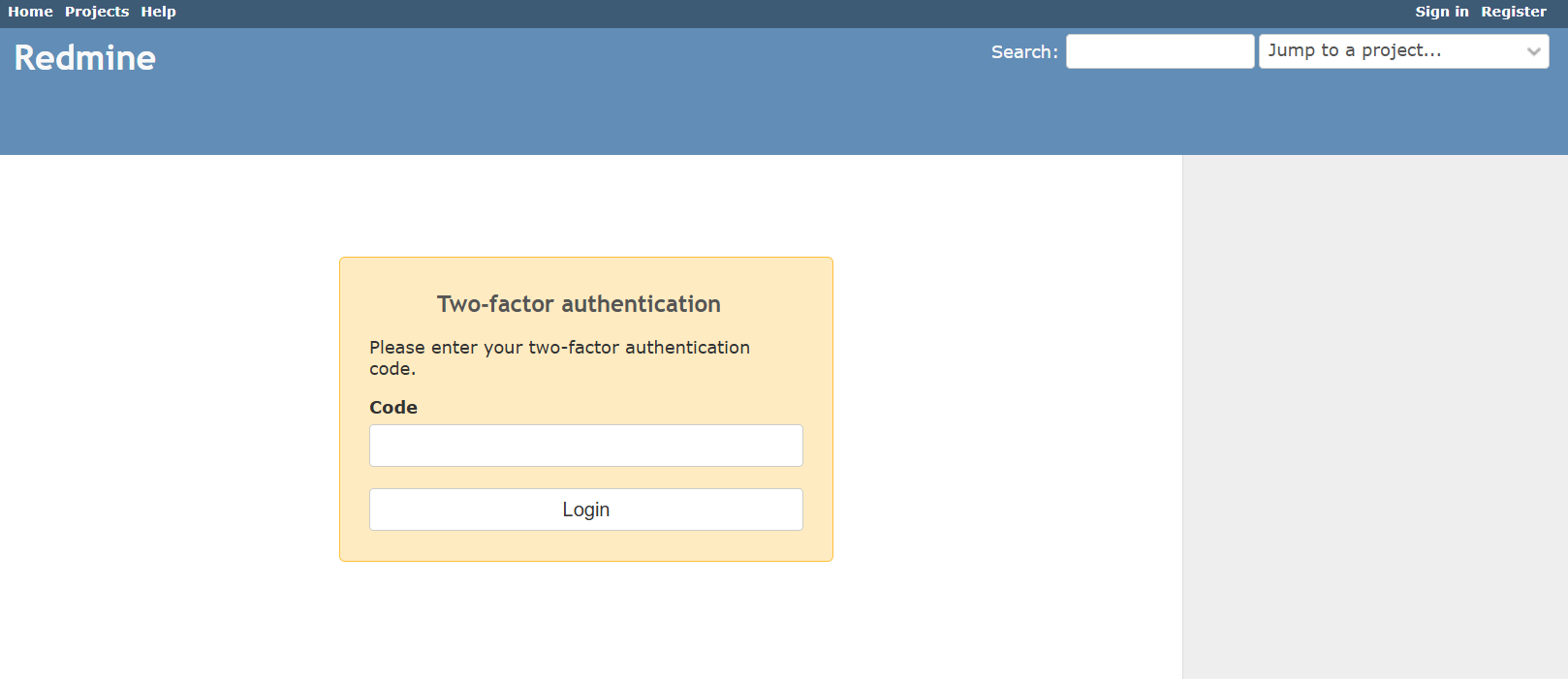The image size is (1568, 679).
Task: Expand the Jump to a project dropdown
Action: click(1403, 51)
